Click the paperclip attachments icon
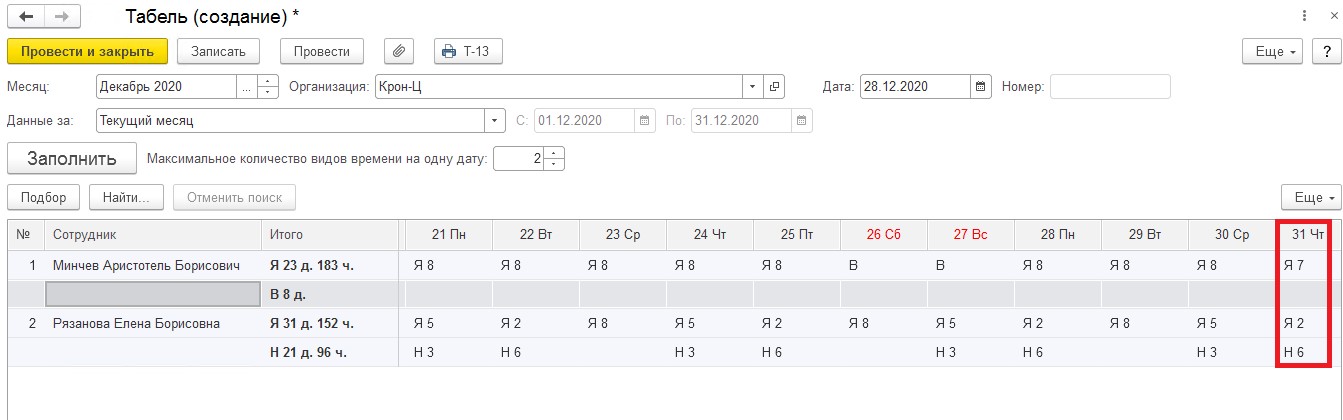This screenshot has height=420, width=1343. [398, 51]
